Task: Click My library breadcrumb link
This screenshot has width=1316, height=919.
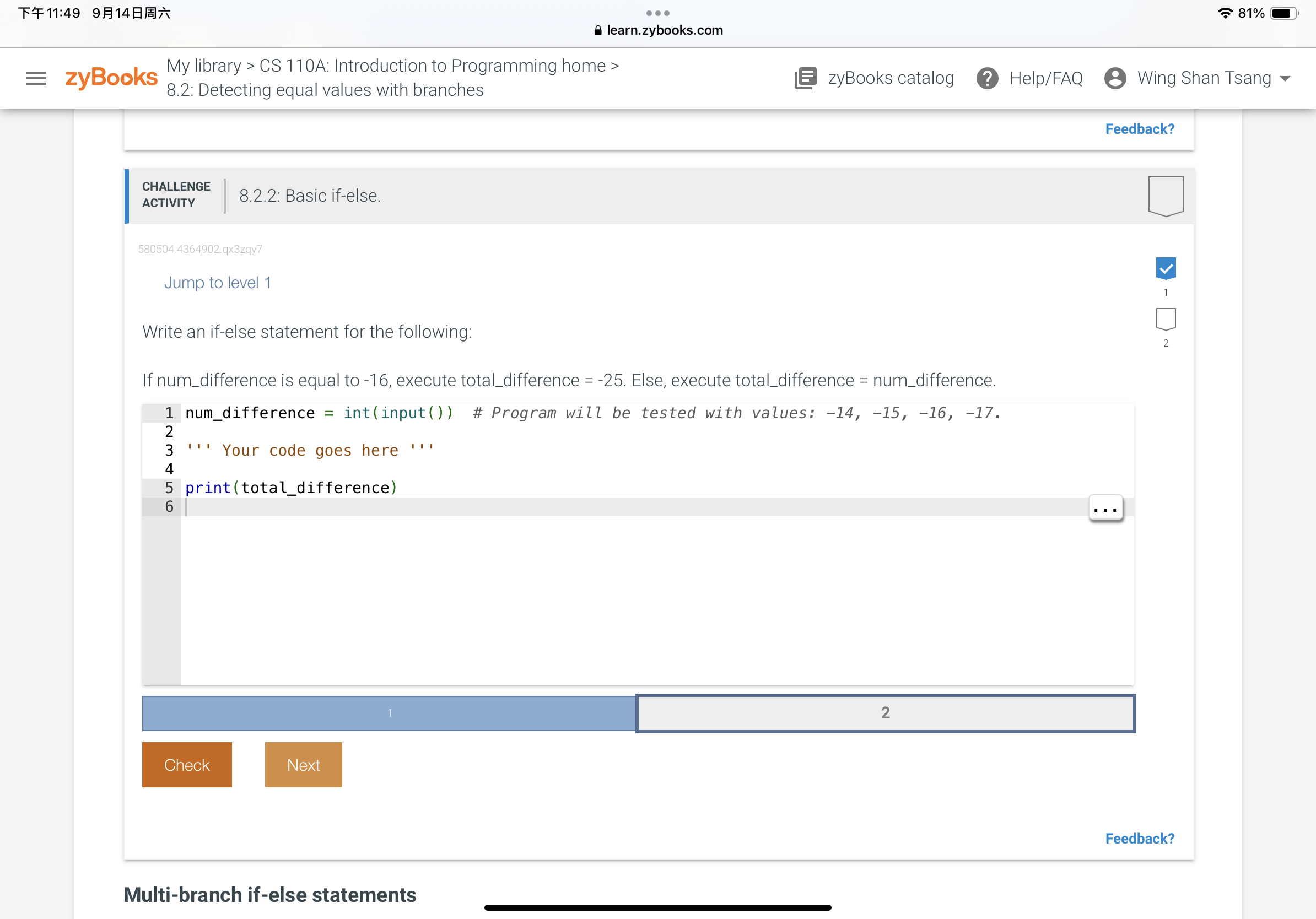Action: click(203, 66)
